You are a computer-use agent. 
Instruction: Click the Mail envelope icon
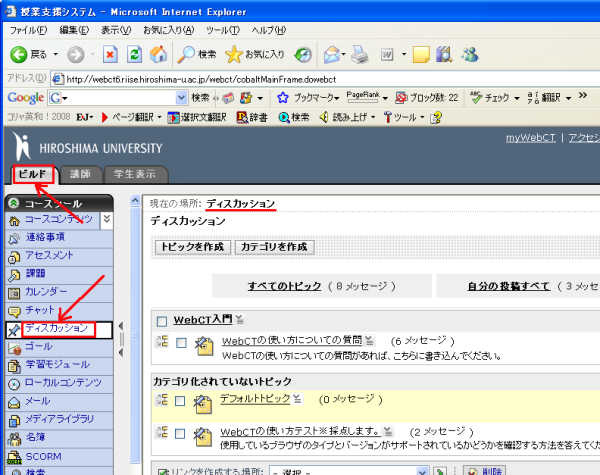pyautogui.click(x=331, y=55)
